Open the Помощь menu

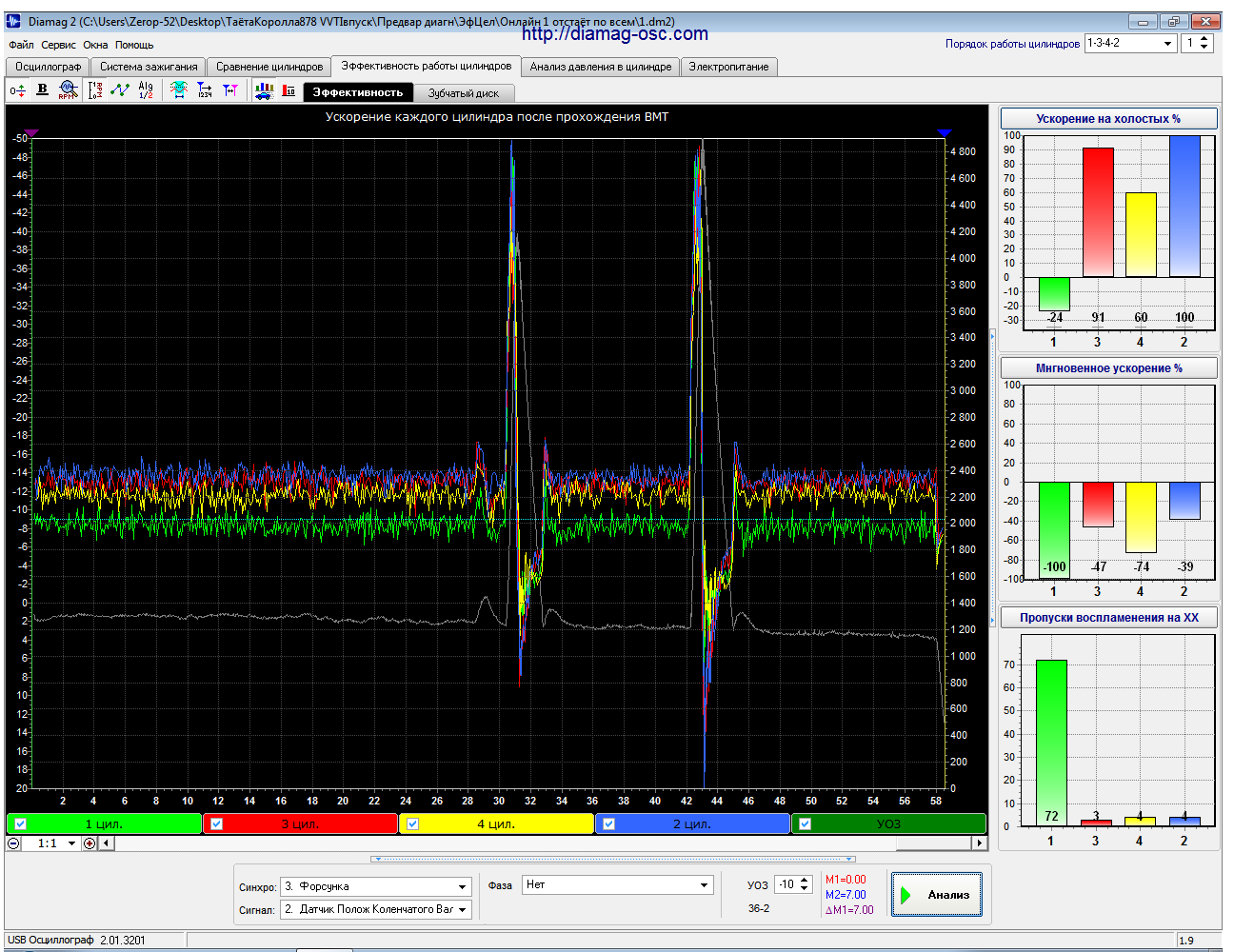[134, 45]
